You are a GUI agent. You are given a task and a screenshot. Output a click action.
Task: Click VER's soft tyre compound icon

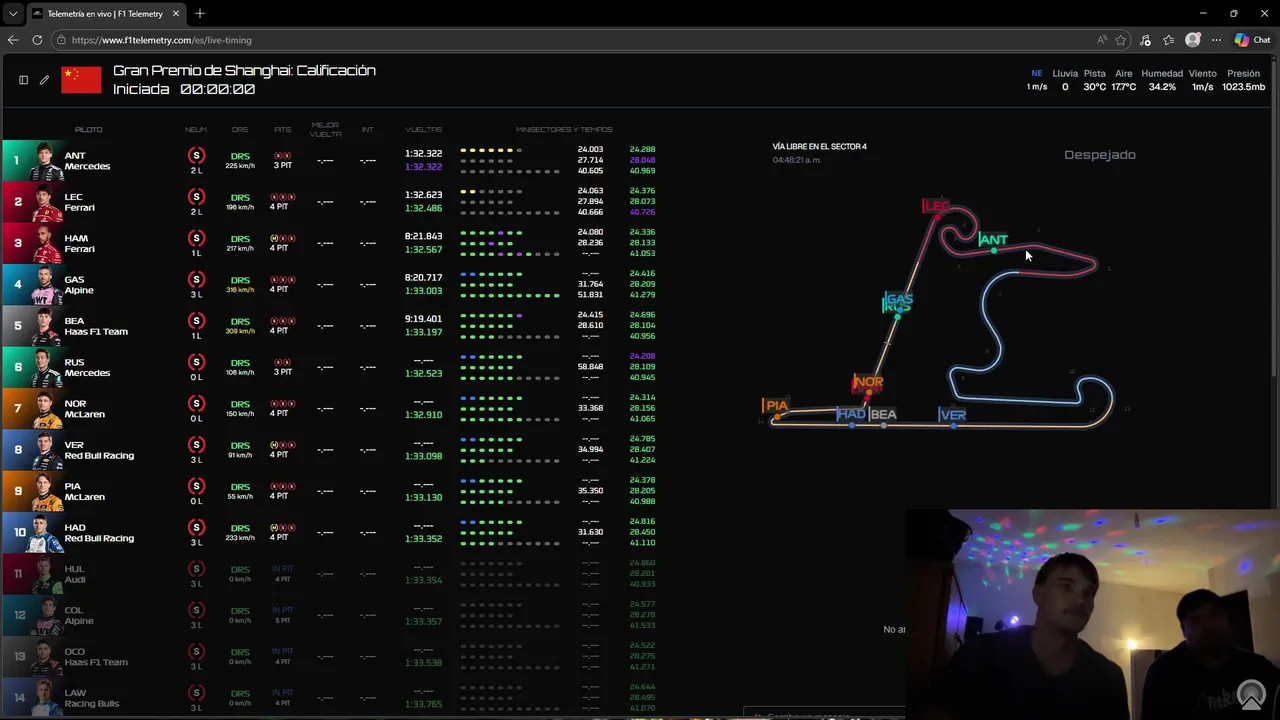click(x=196, y=444)
